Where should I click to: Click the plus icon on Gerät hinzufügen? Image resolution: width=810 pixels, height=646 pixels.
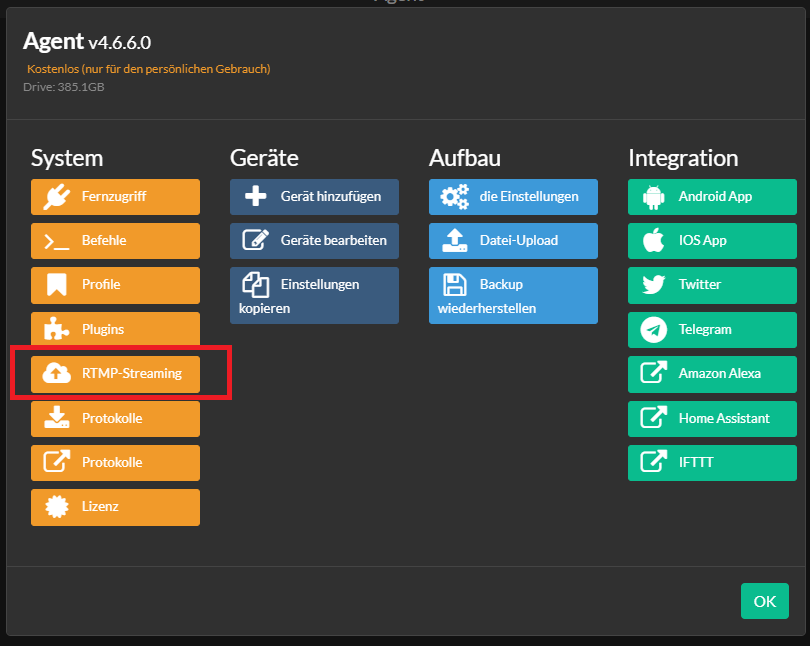[x=256, y=196]
